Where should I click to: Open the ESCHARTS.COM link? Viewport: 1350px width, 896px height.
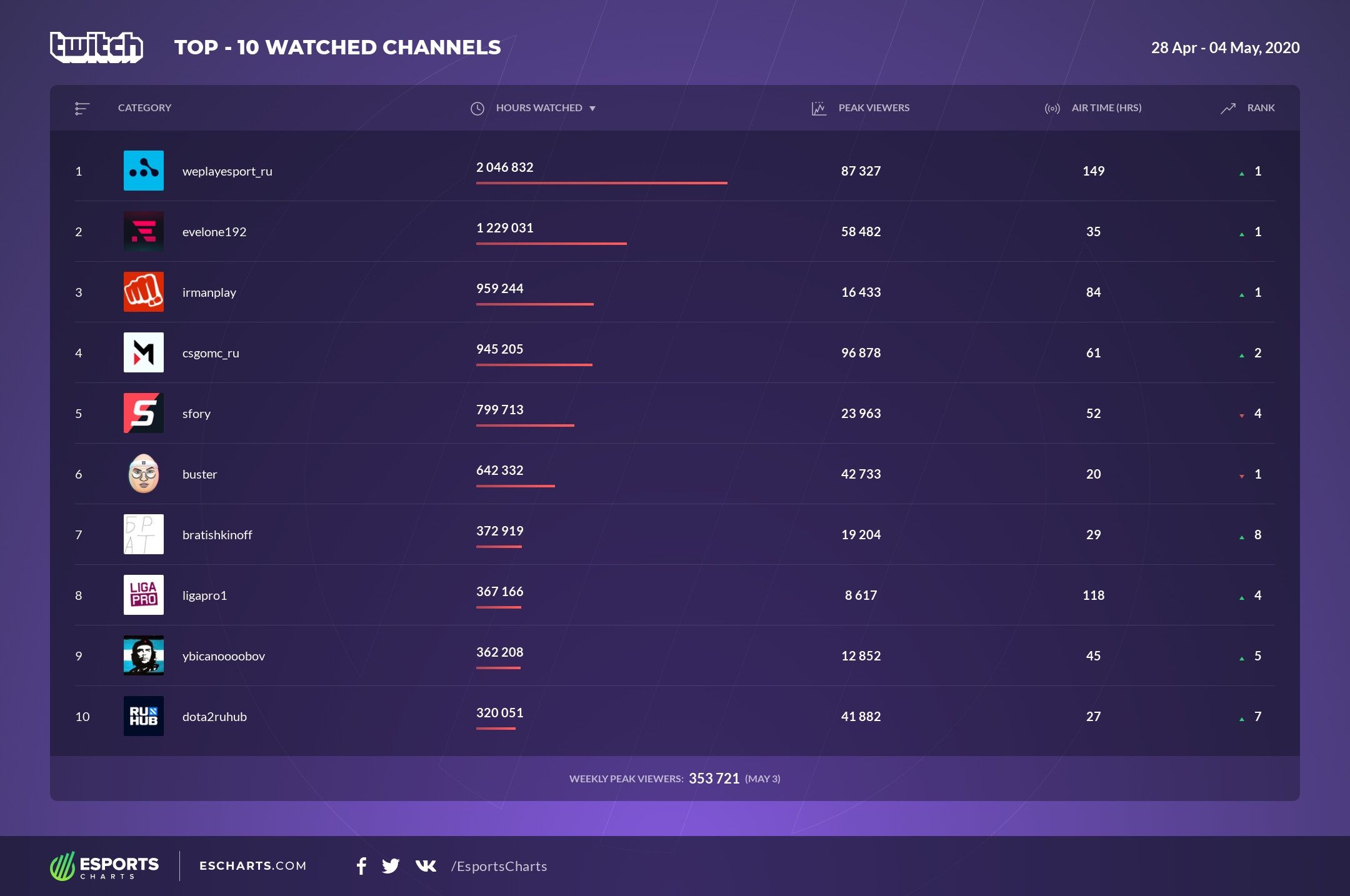(x=252, y=866)
